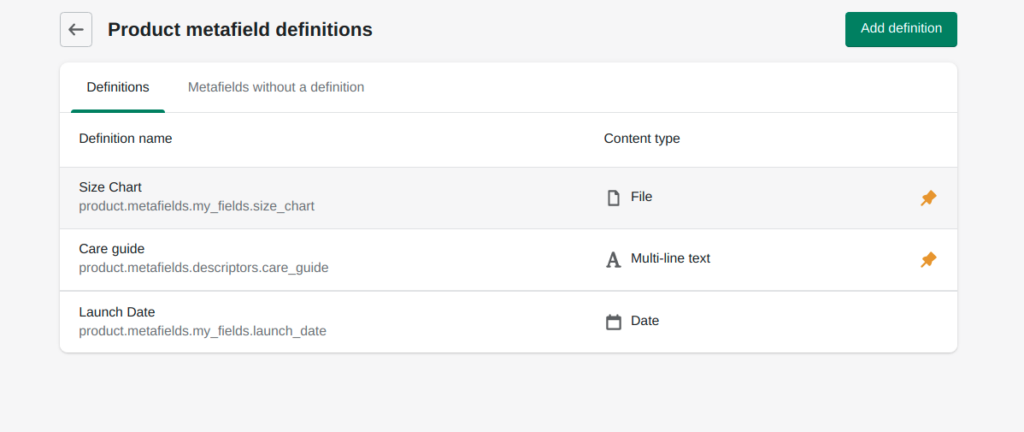Open Metafields without a definition tab
The width and height of the screenshot is (1024, 432).
pyautogui.click(x=276, y=88)
